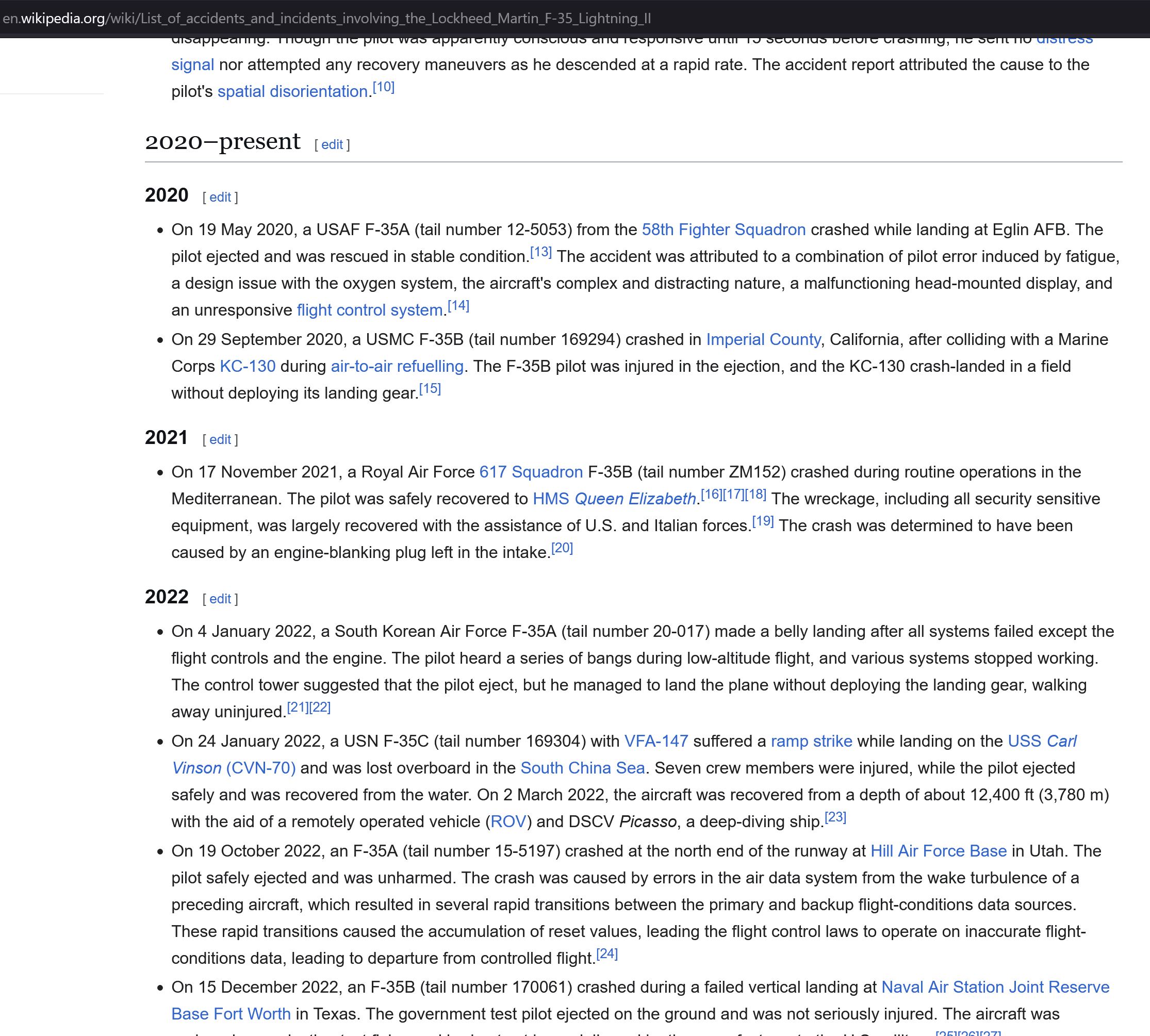Open the KC-130 link
Image resolution: width=1150 pixels, height=1036 pixels.
[248, 367]
